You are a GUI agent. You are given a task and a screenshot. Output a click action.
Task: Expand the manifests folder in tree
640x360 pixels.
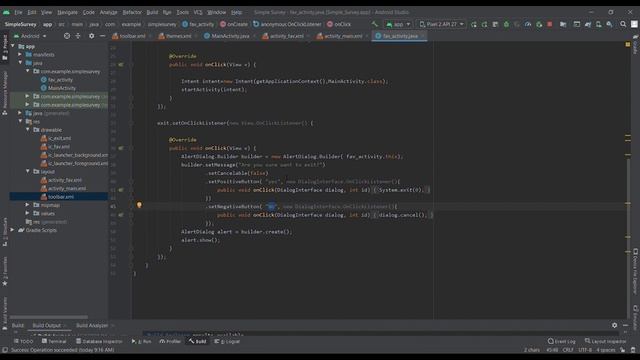coord(20,54)
